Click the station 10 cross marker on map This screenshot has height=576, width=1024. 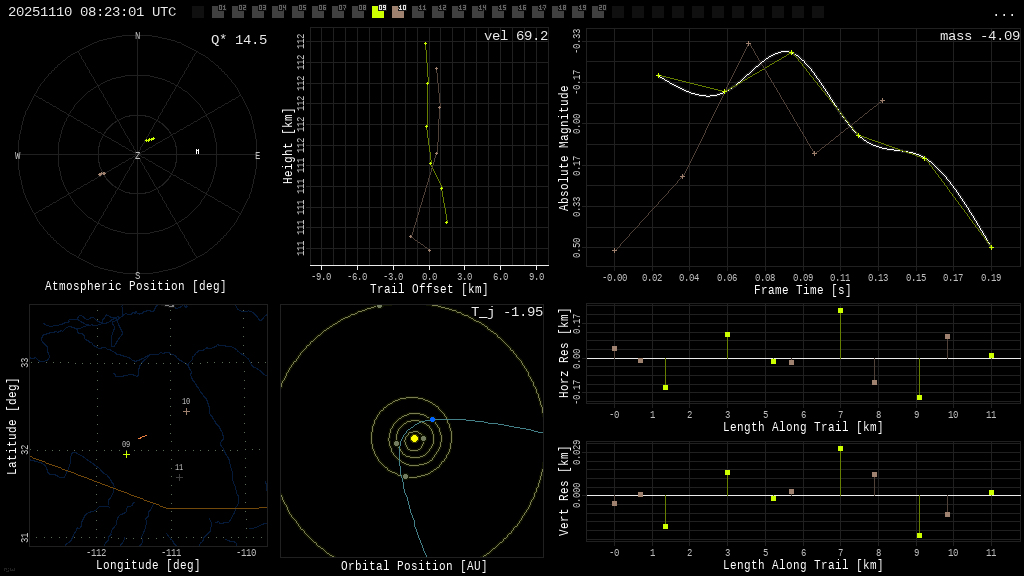[x=186, y=411]
